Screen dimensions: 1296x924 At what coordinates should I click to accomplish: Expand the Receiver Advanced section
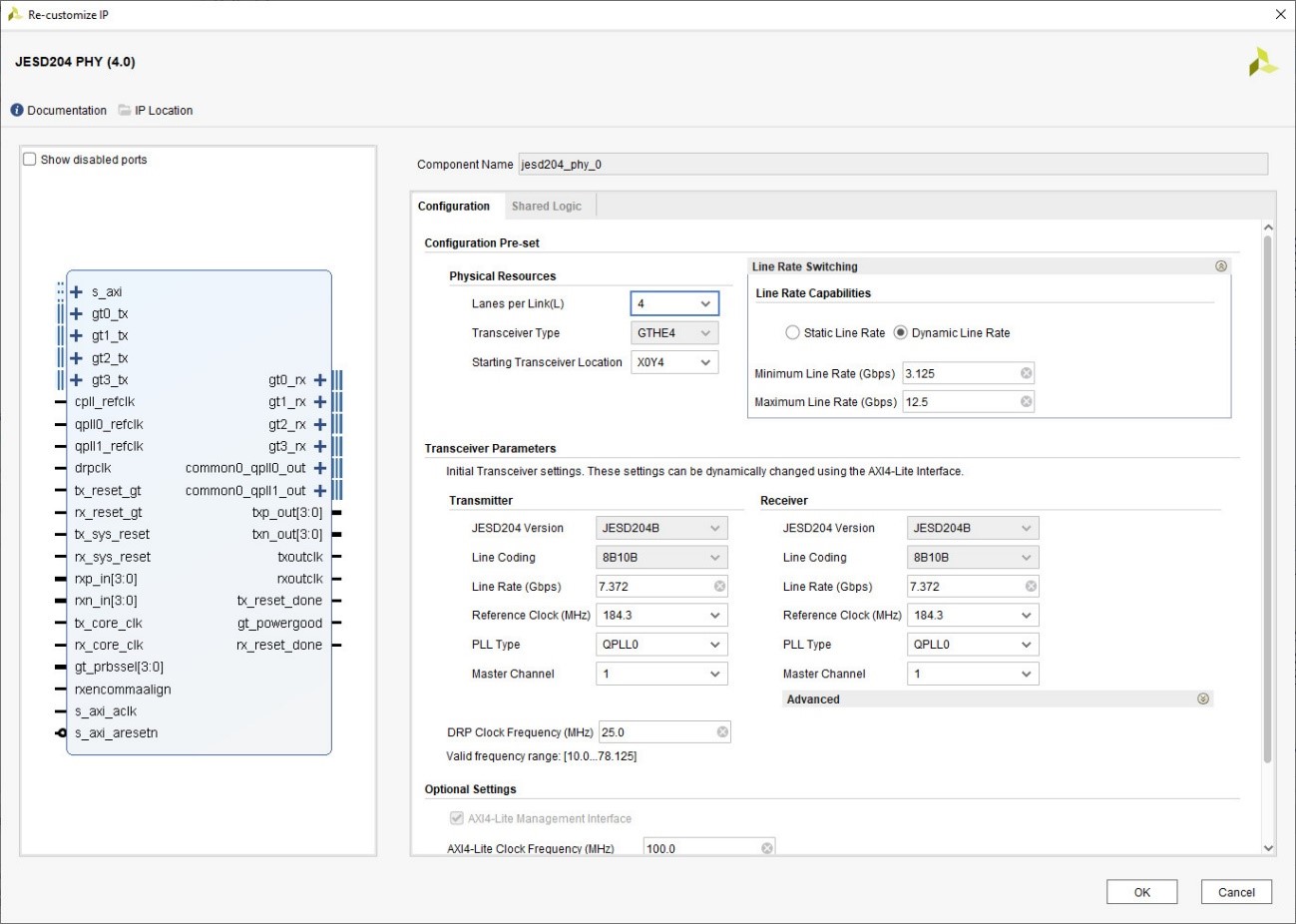point(1202,699)
